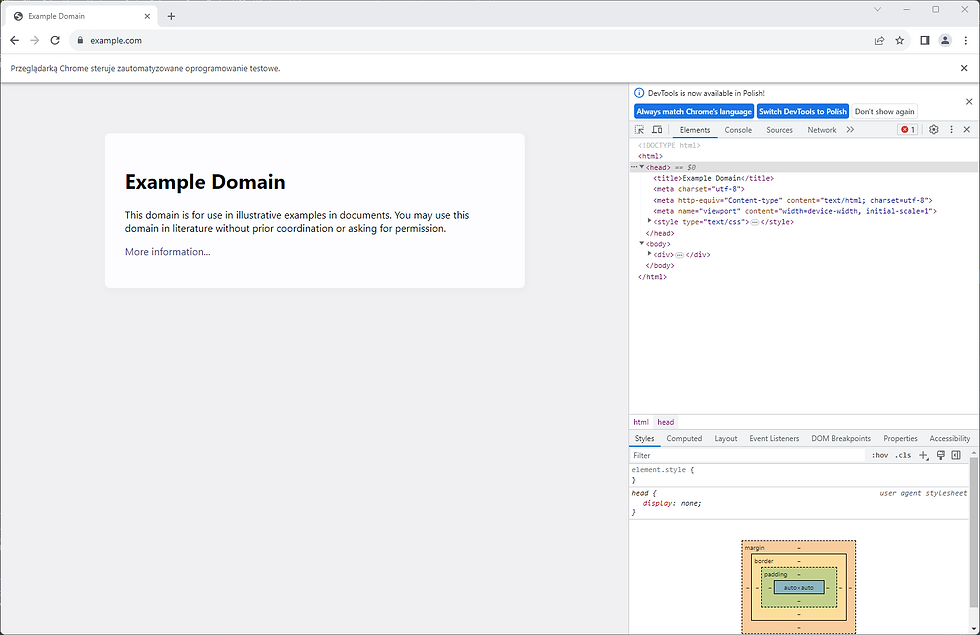This screenshot has width=980, height=635.
Task: Open Chrome's three-dot menu
Action: [966, 40]
